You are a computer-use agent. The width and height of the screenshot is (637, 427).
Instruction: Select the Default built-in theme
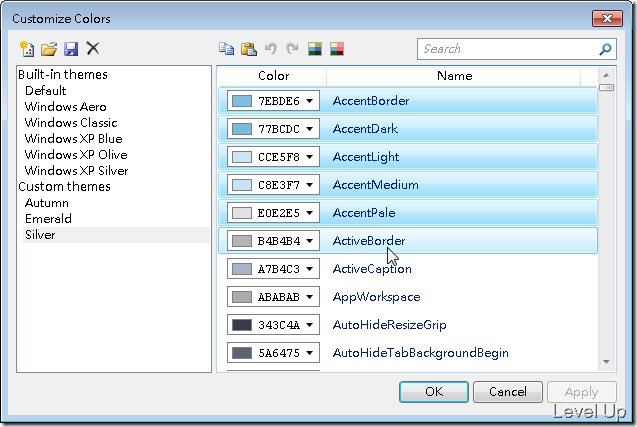(x=46, y=91)
